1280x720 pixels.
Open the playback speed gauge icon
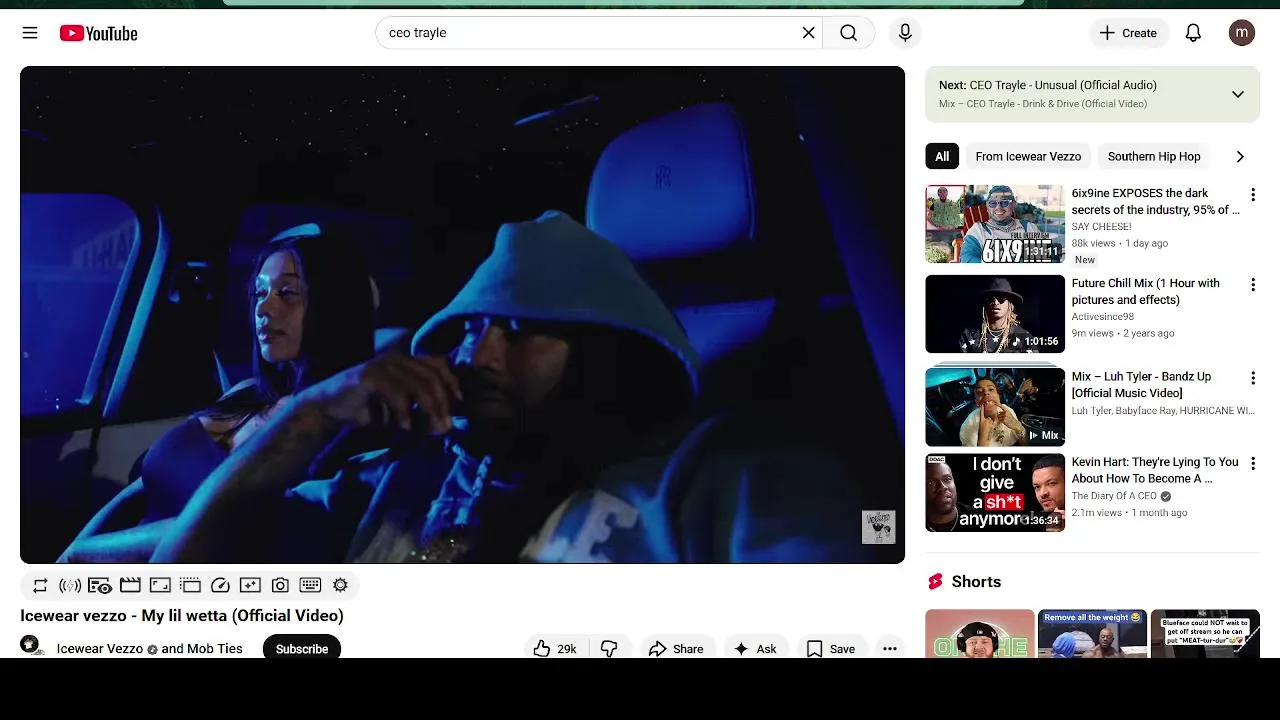[x=221, y=585]
